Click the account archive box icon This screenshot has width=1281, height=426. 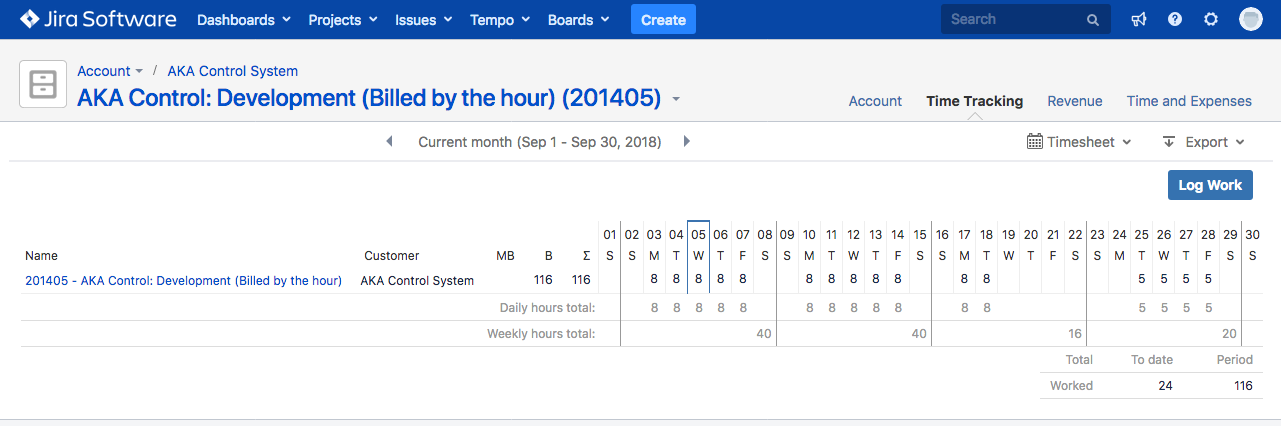(43, 84)
